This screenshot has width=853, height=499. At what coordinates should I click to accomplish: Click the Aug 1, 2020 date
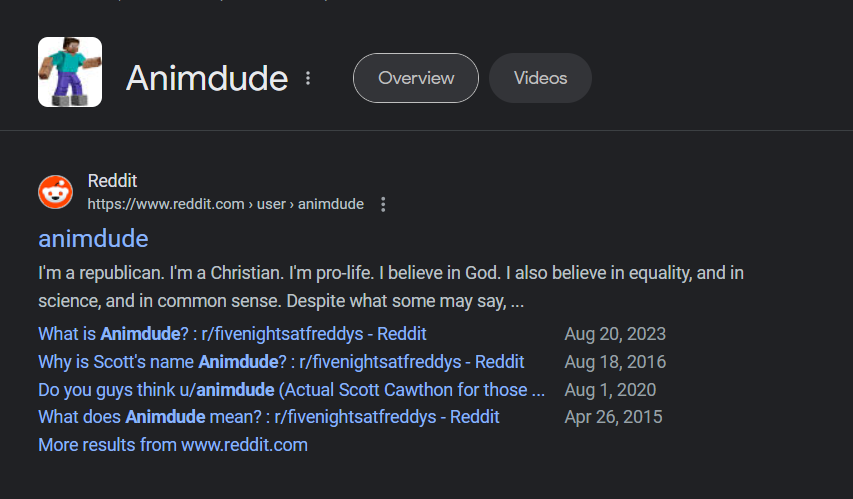pos(610,389)
